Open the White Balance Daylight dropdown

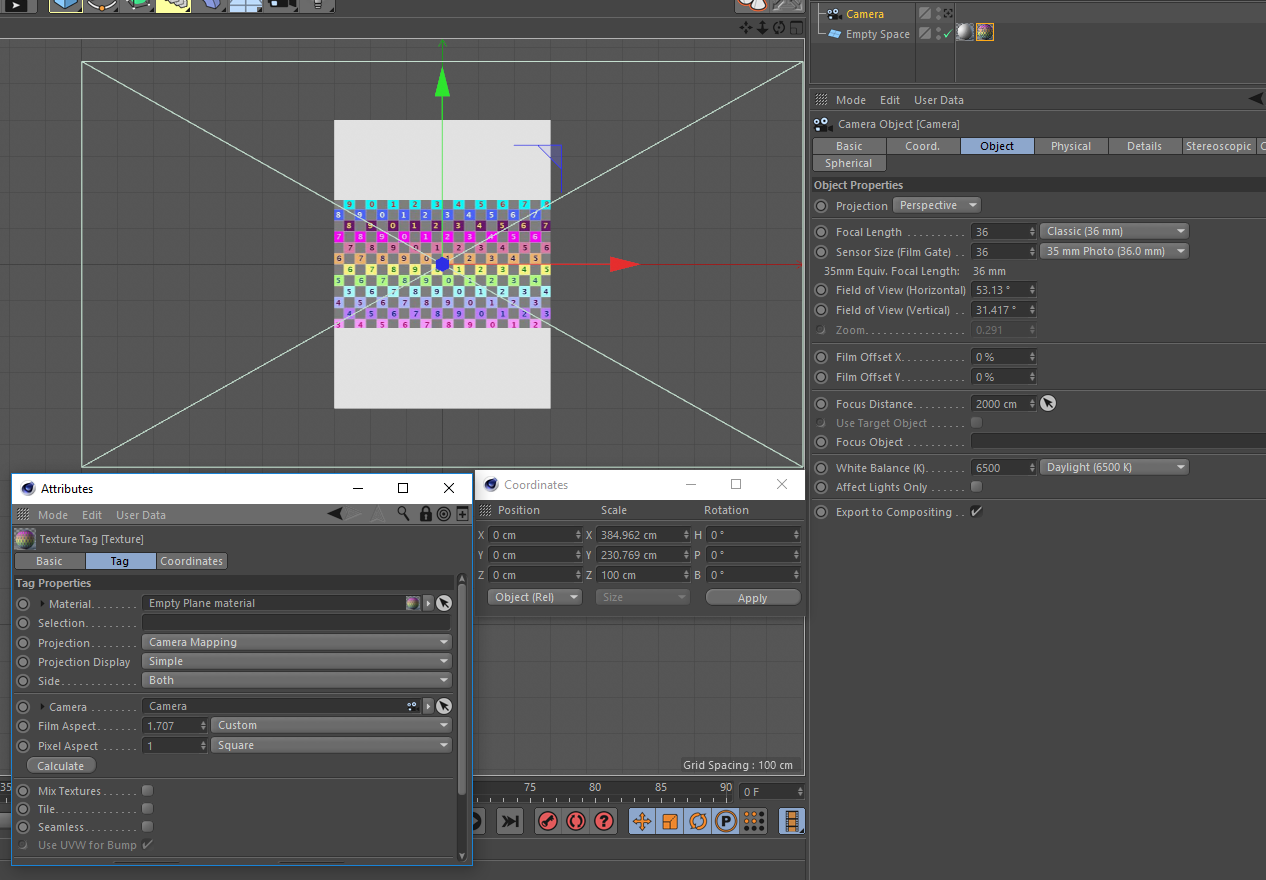(x=1114, y=467)
